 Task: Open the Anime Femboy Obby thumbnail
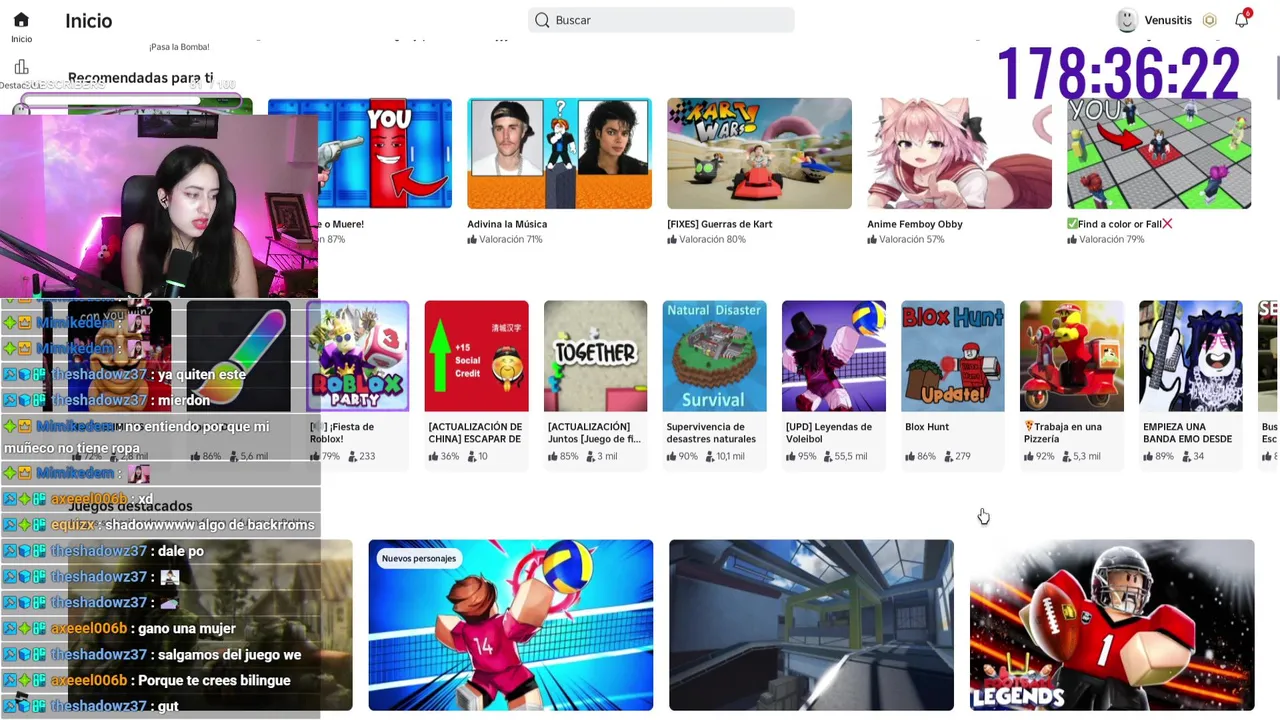pos(959,154)
